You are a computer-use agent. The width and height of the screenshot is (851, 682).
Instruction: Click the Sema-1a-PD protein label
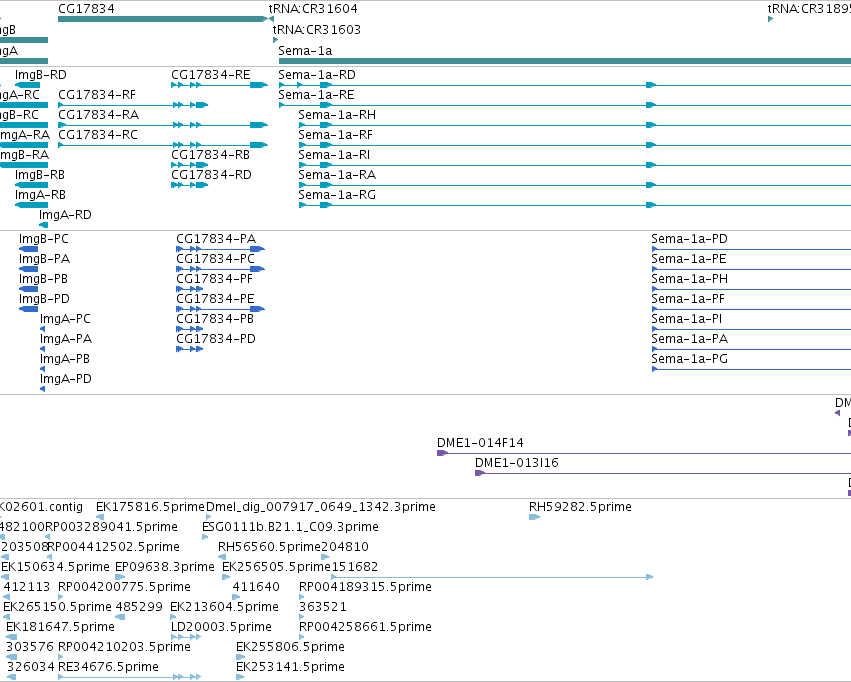coord(689,239)
